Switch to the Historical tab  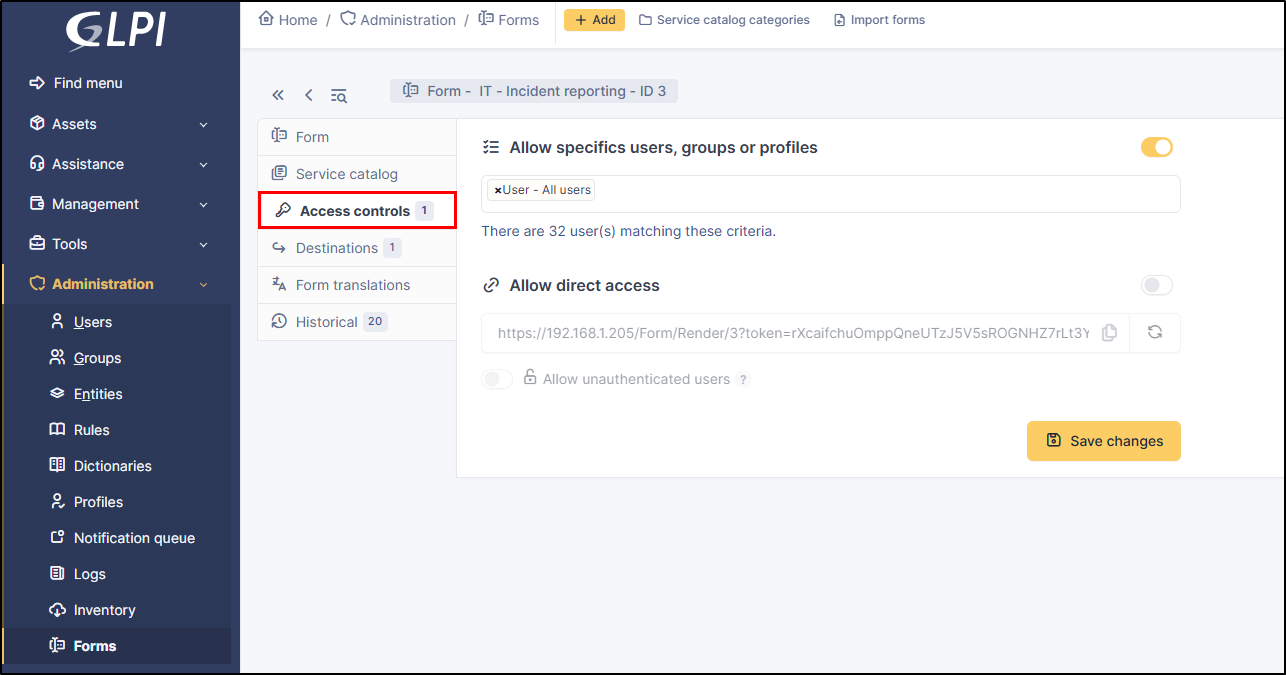pos(326,322)
